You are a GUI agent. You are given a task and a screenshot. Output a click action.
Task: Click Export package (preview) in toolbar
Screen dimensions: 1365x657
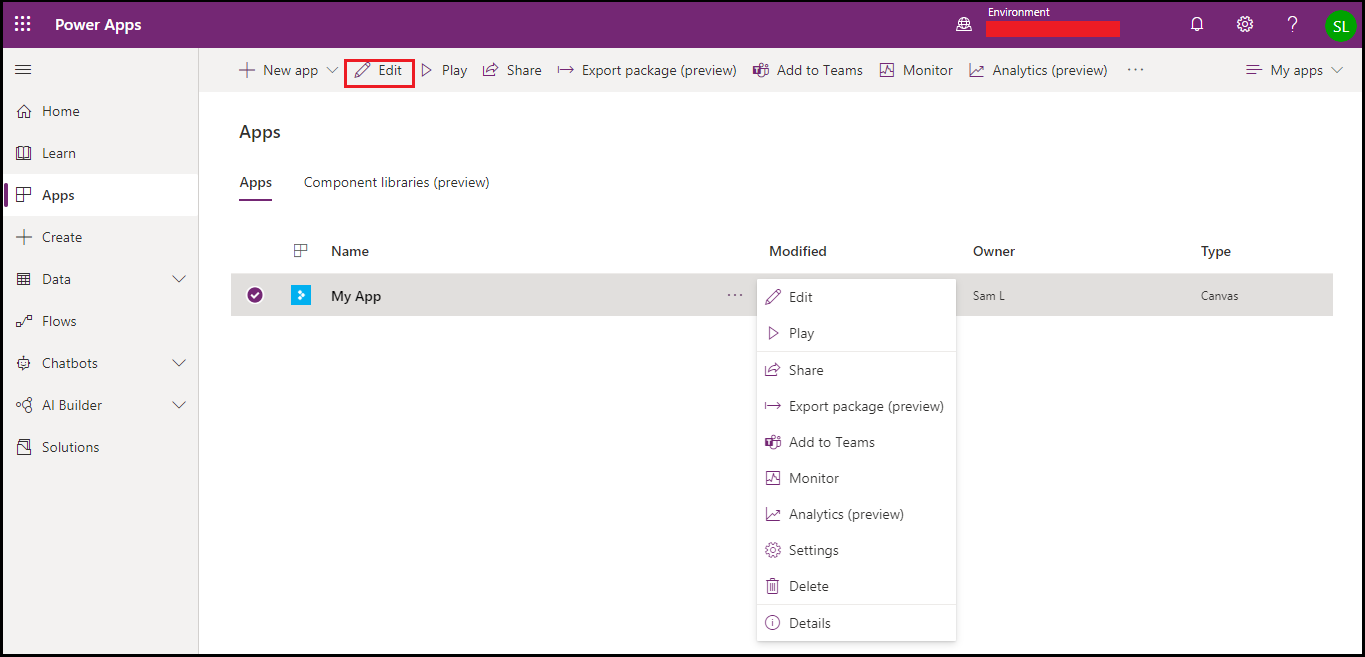647,70
